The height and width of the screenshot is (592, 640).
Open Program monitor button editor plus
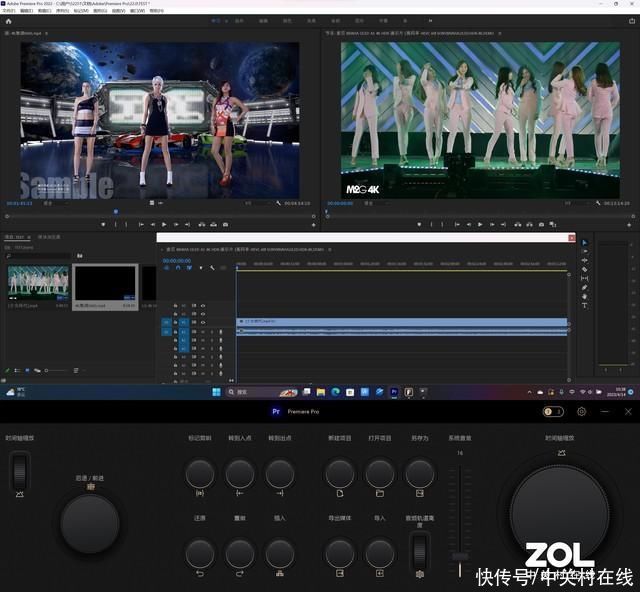[629, 225]
